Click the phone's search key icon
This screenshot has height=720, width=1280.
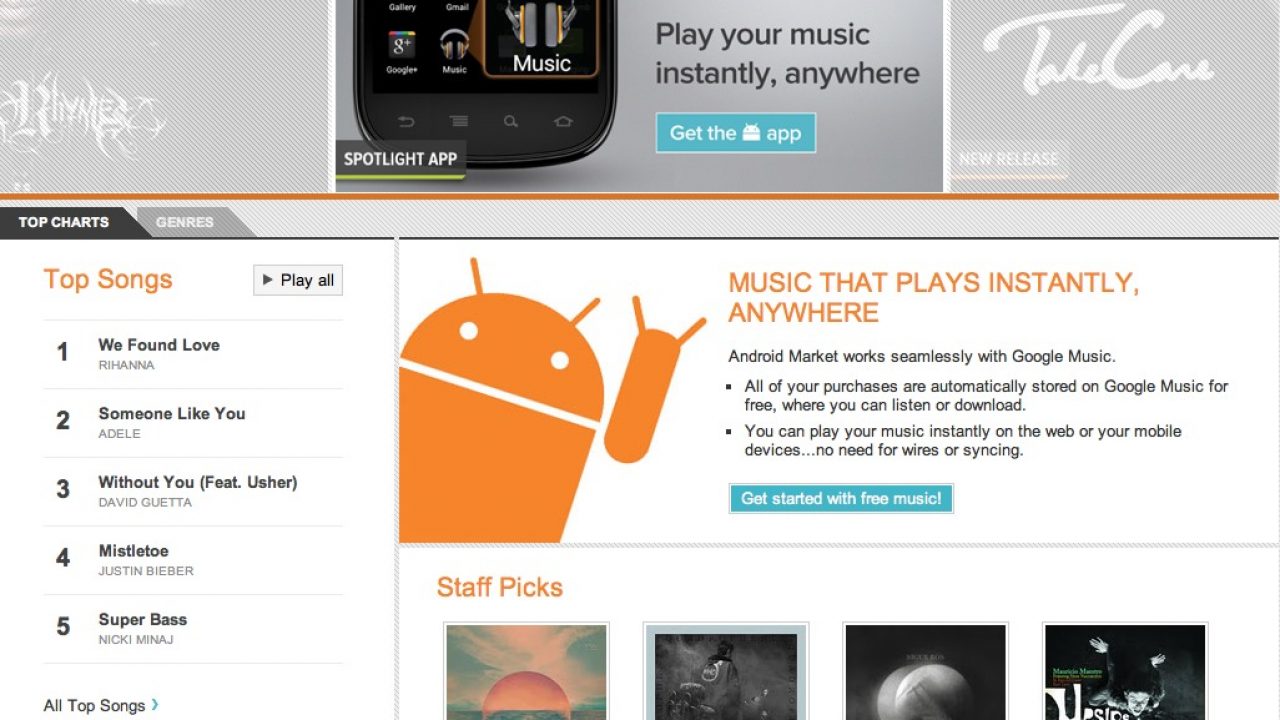[511, 122]
